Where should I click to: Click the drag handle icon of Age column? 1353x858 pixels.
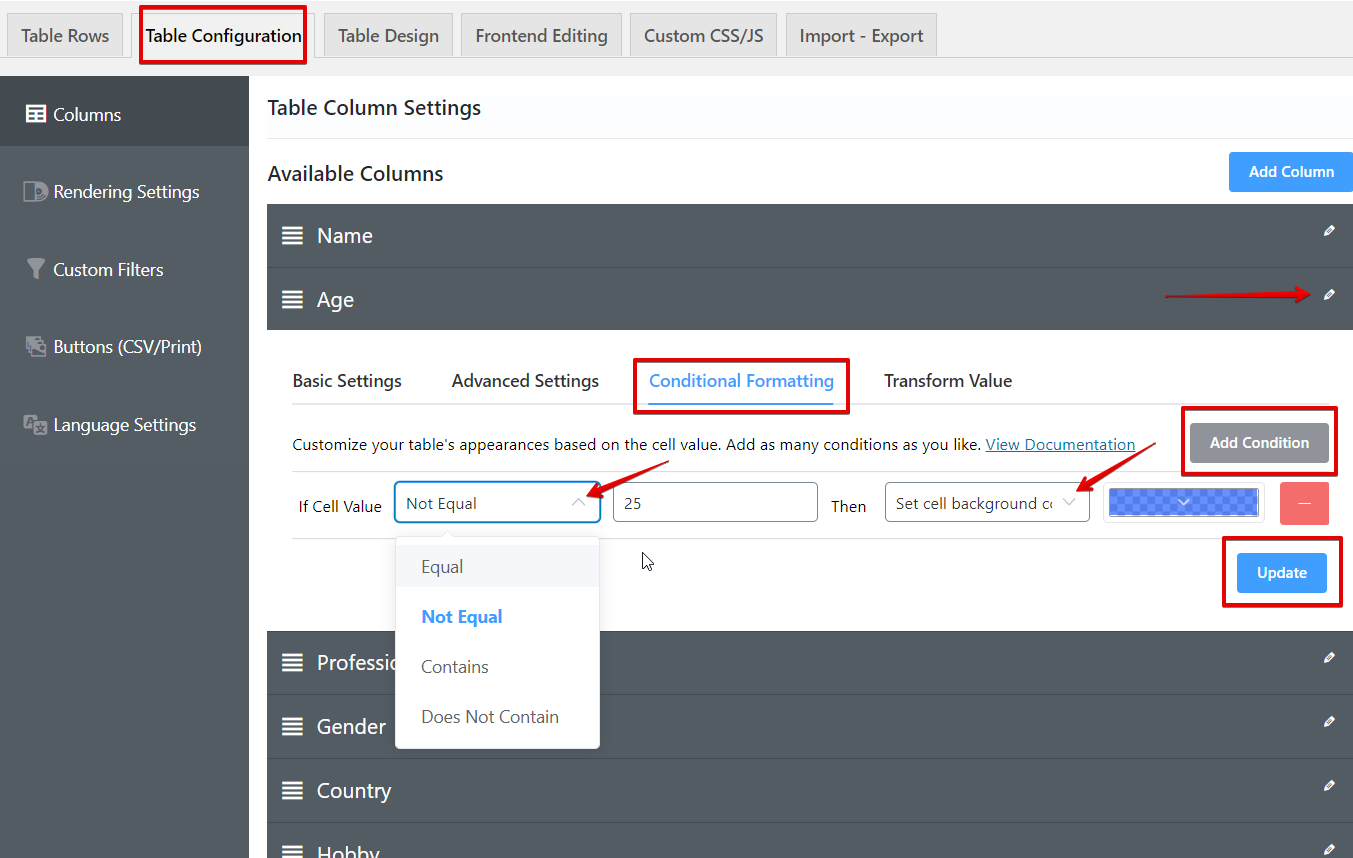(x=292, y=300)
